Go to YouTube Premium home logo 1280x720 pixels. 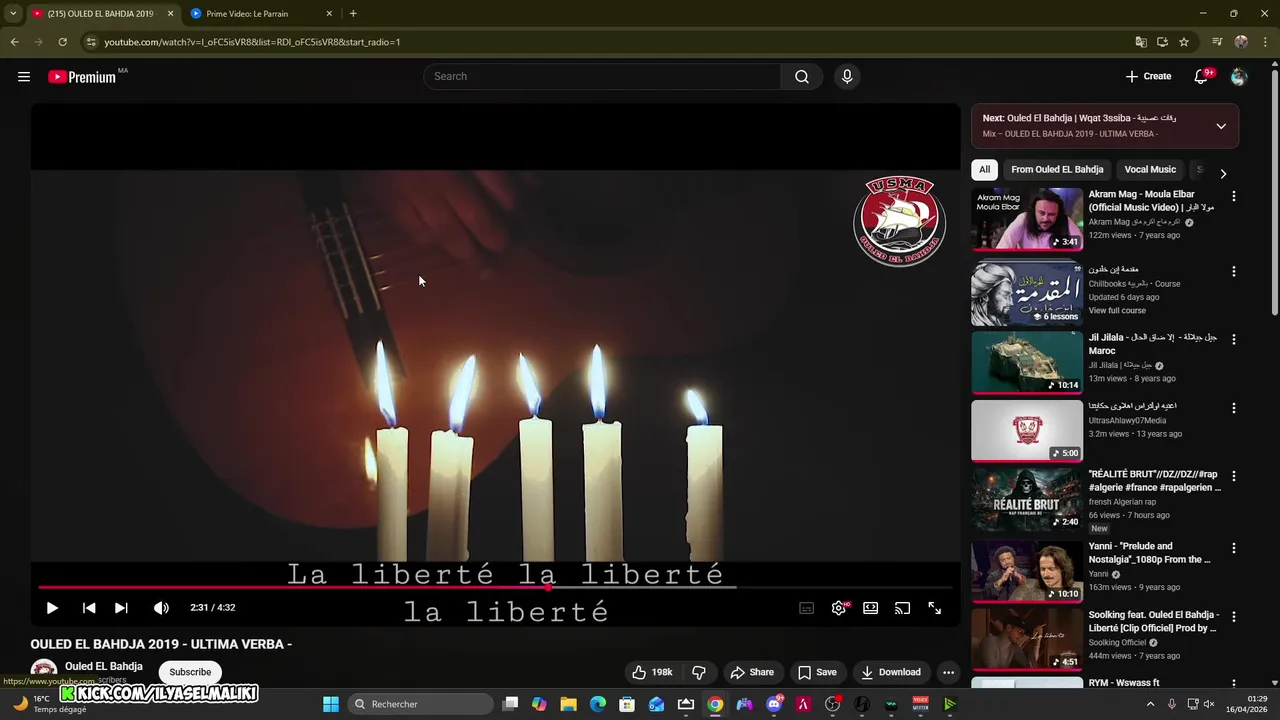(82, 77)
